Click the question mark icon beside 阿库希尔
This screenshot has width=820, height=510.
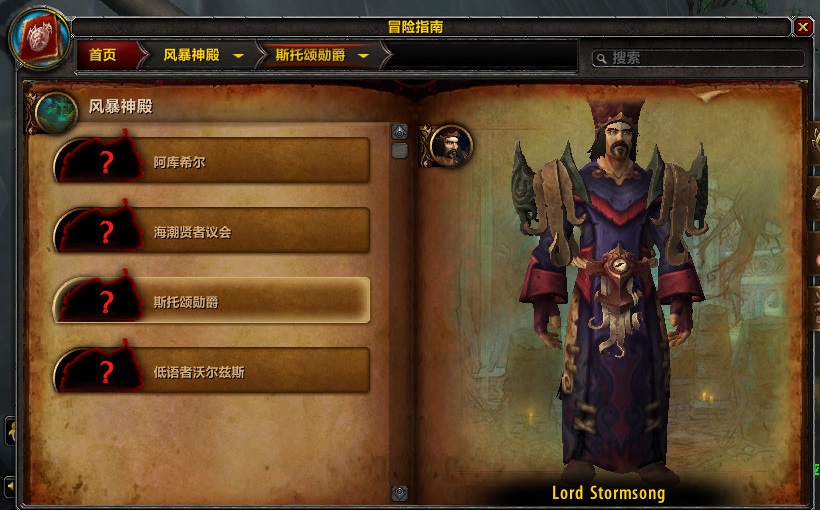pyautogui.click(x=107, y=162)
